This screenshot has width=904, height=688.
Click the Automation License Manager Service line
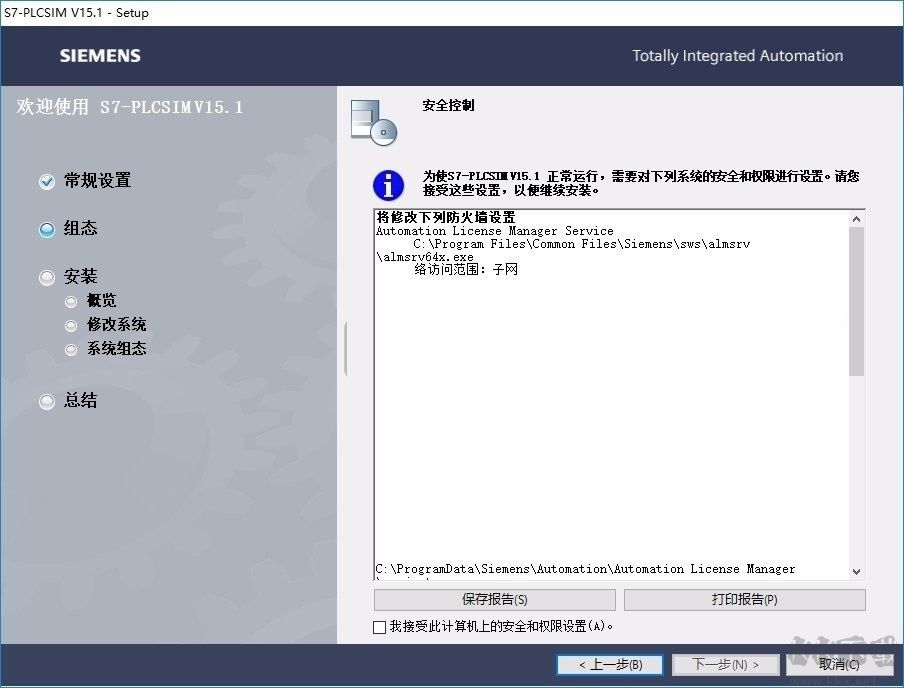coord(495,231)
